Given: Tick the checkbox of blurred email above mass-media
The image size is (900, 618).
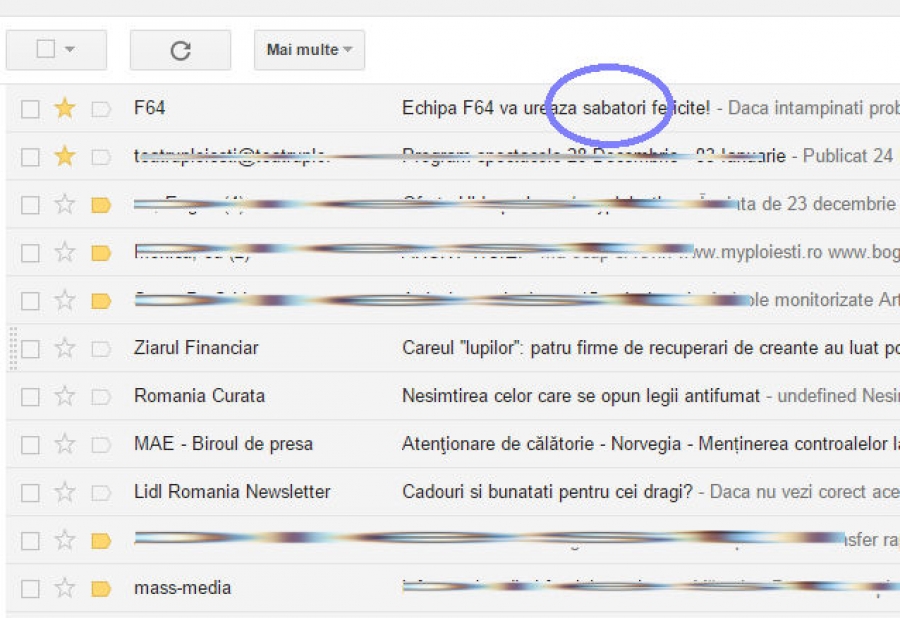Looking at the screenshot, I should pos(30,541).
